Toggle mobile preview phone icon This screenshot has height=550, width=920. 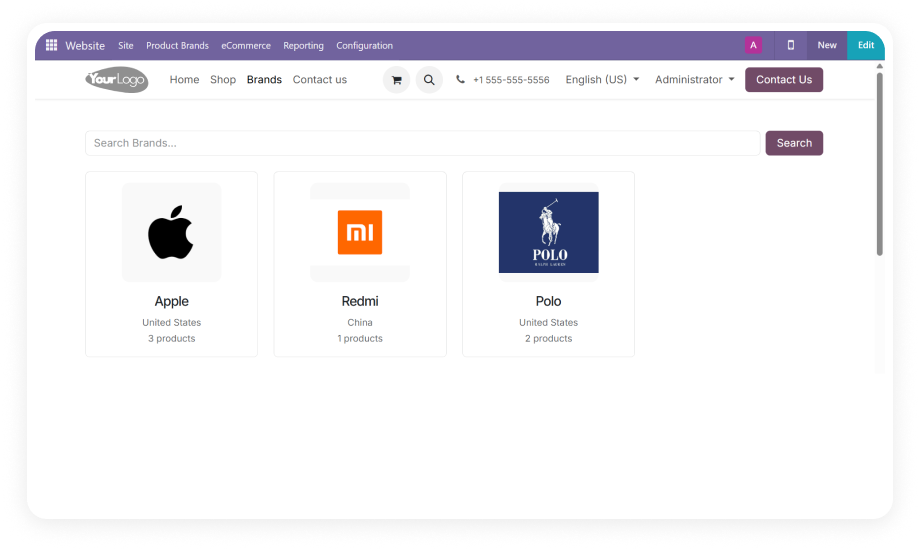coord(790,45)
